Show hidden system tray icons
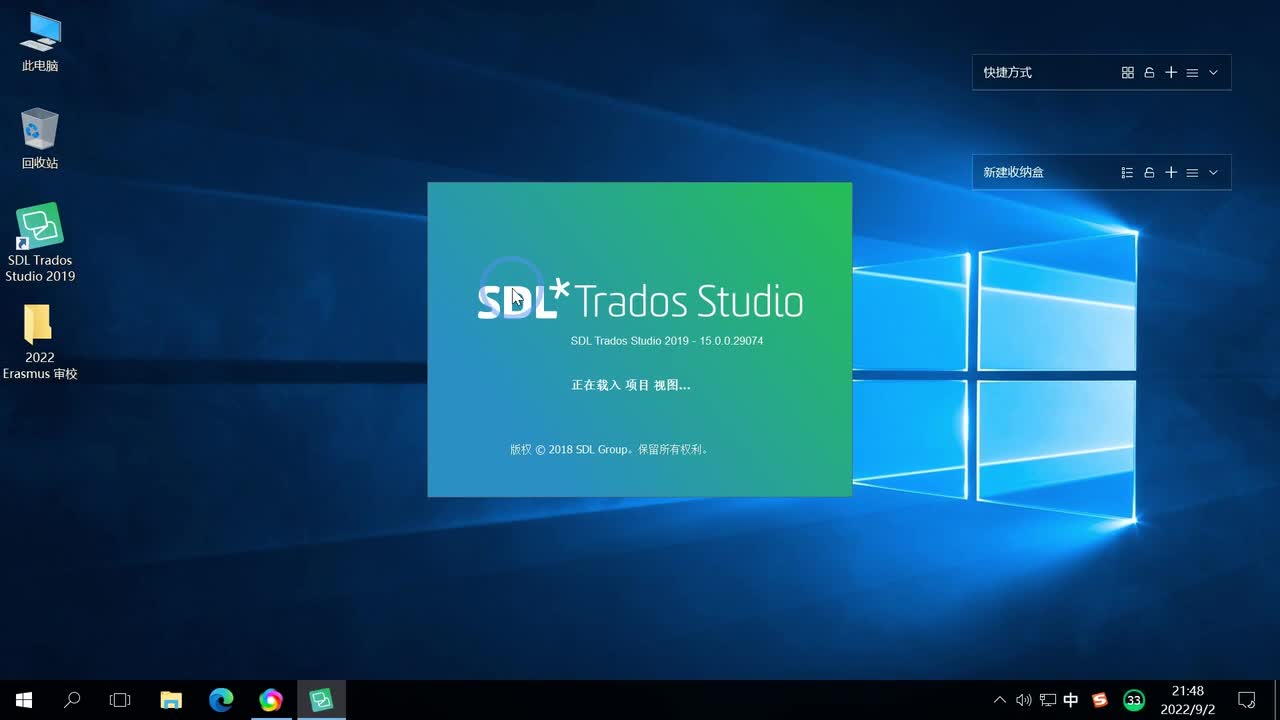The width and height of the screenshot is (1280, 720). 1000,700
